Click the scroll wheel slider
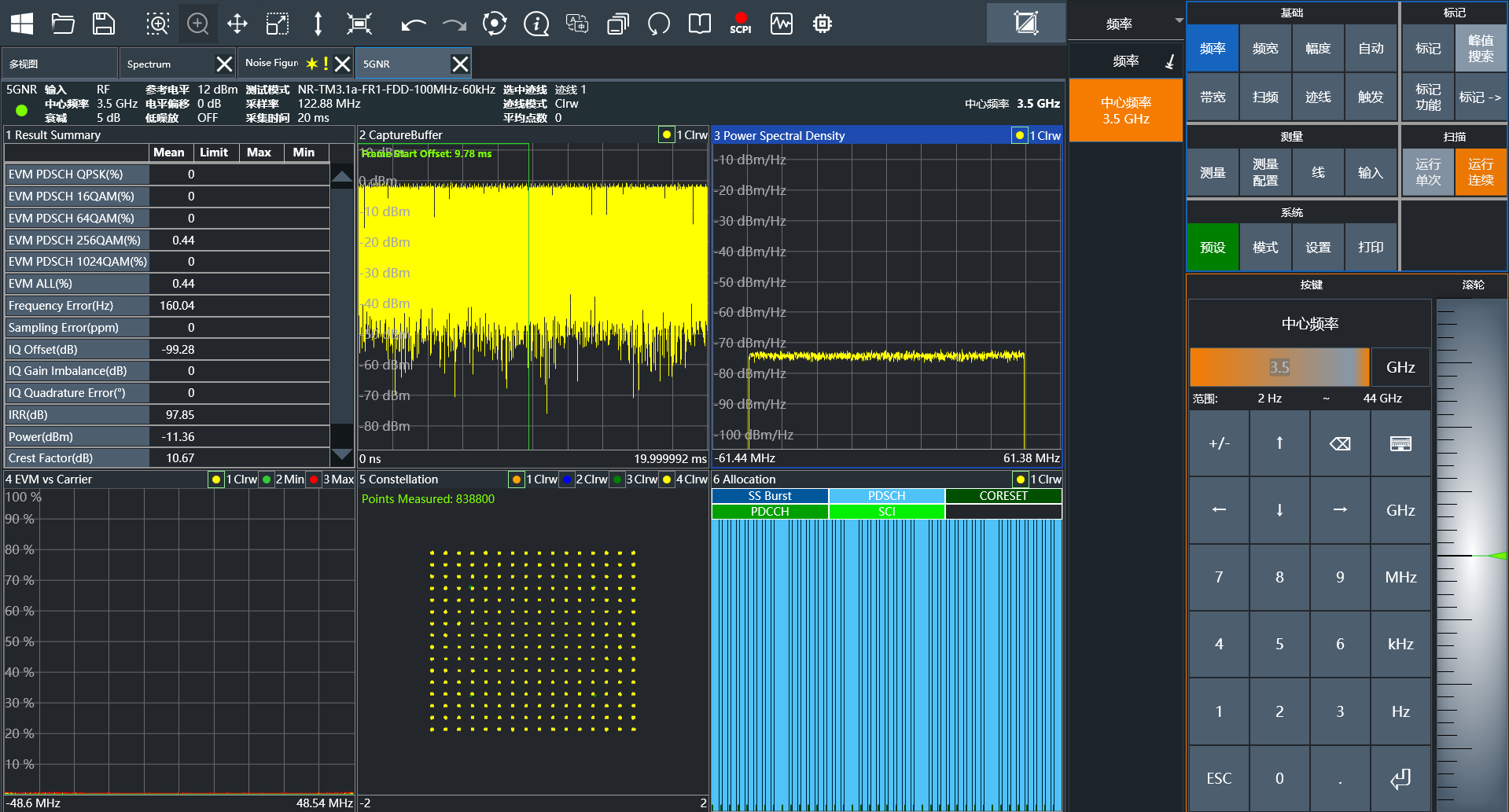The width and height of the screenshot is (1509, 812). [x=1471, y=555]
